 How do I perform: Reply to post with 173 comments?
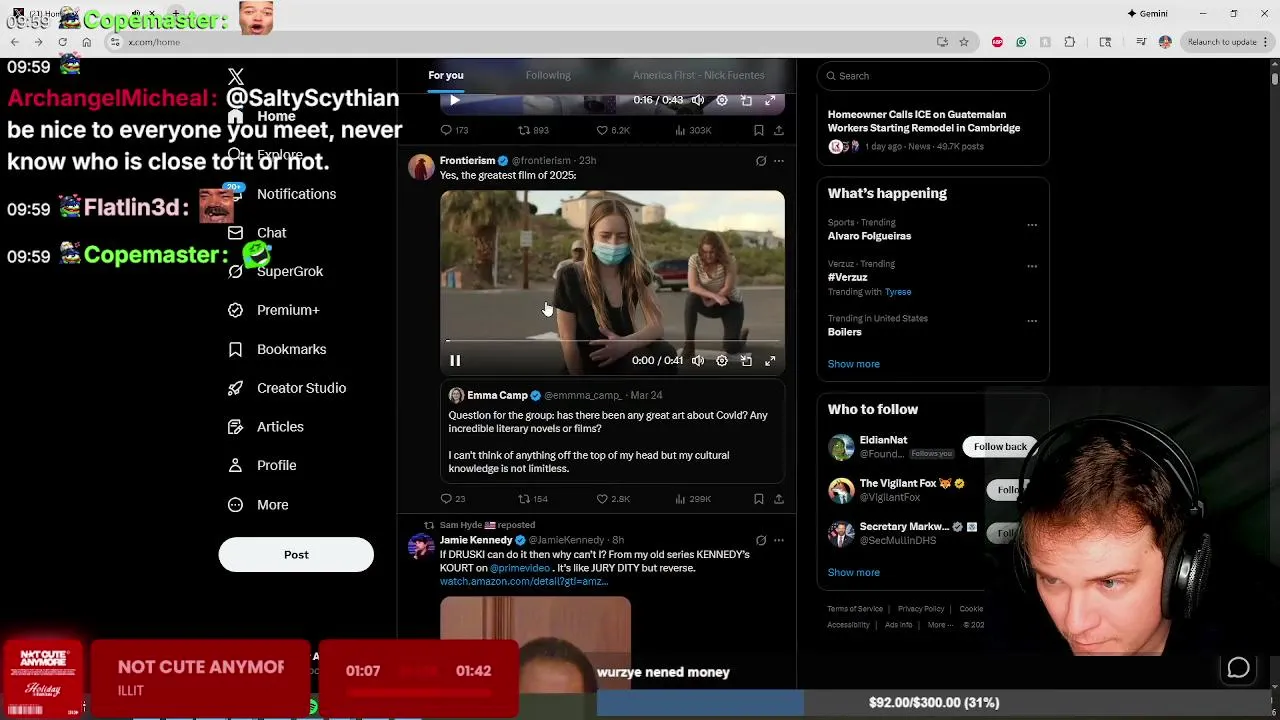454,130
